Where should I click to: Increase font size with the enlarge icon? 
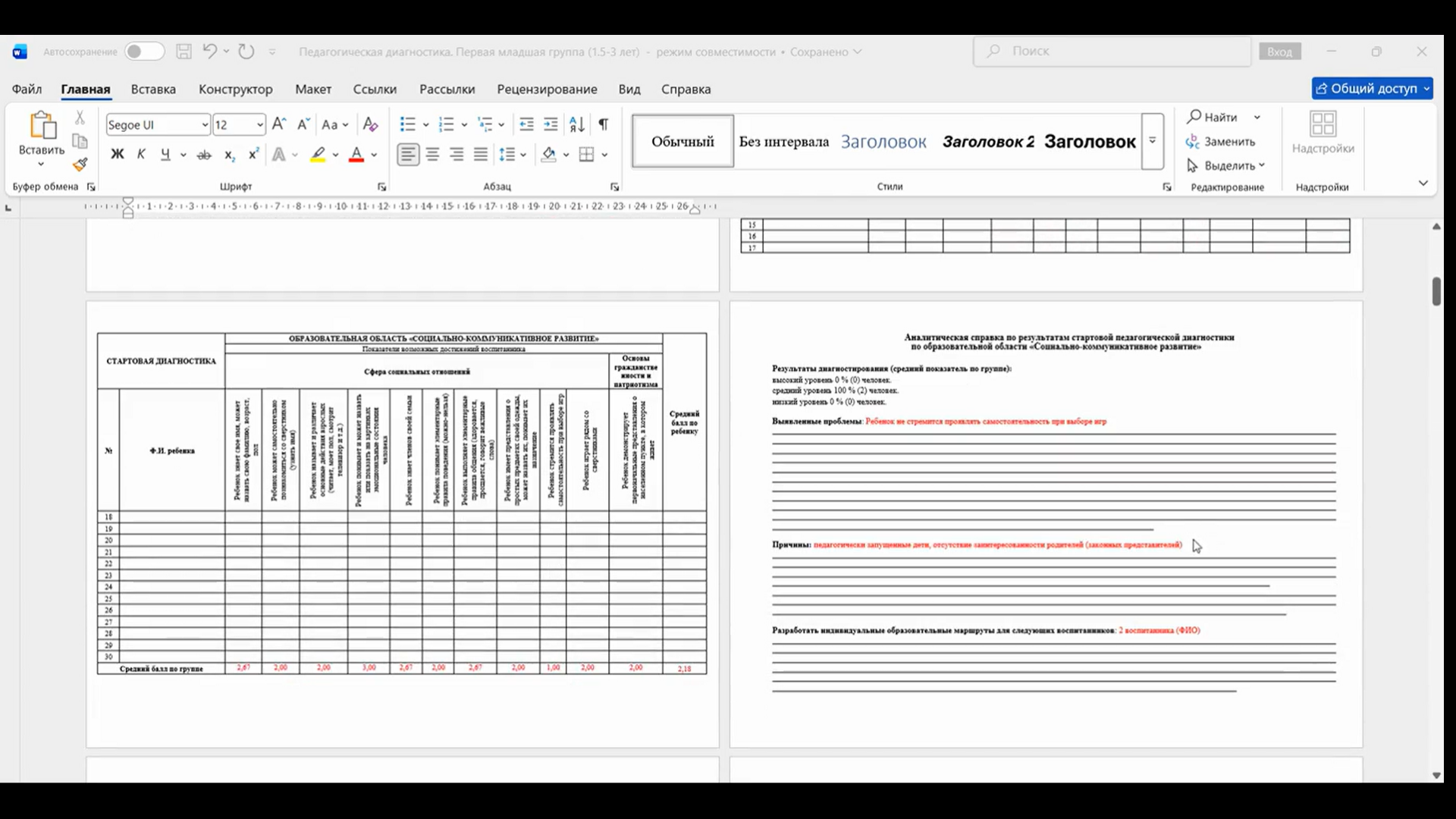click(278, 124)
